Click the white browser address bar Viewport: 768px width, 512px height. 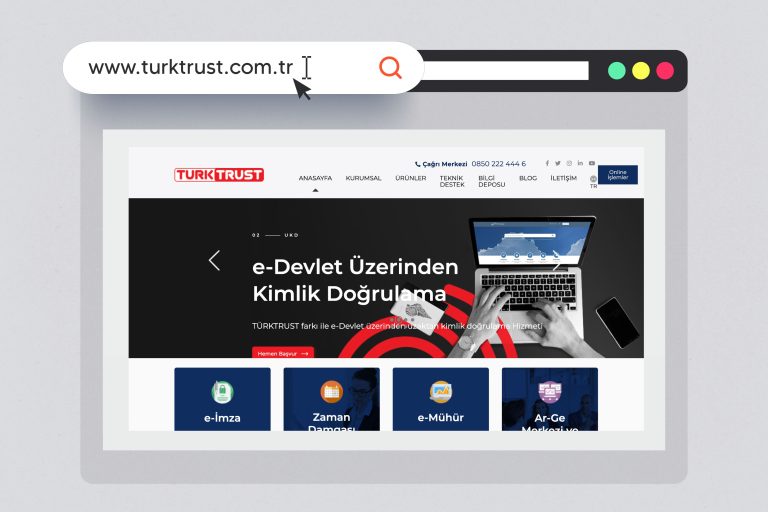(506, 71)
